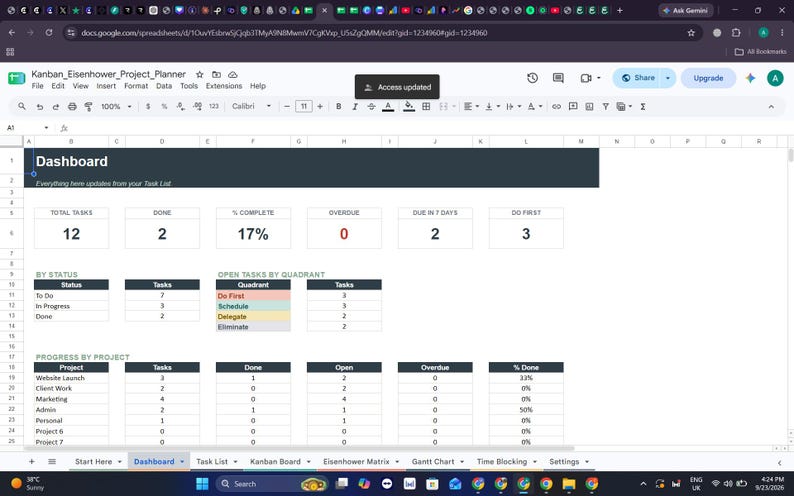Open the functions sigma menu

tap(643, 106)
